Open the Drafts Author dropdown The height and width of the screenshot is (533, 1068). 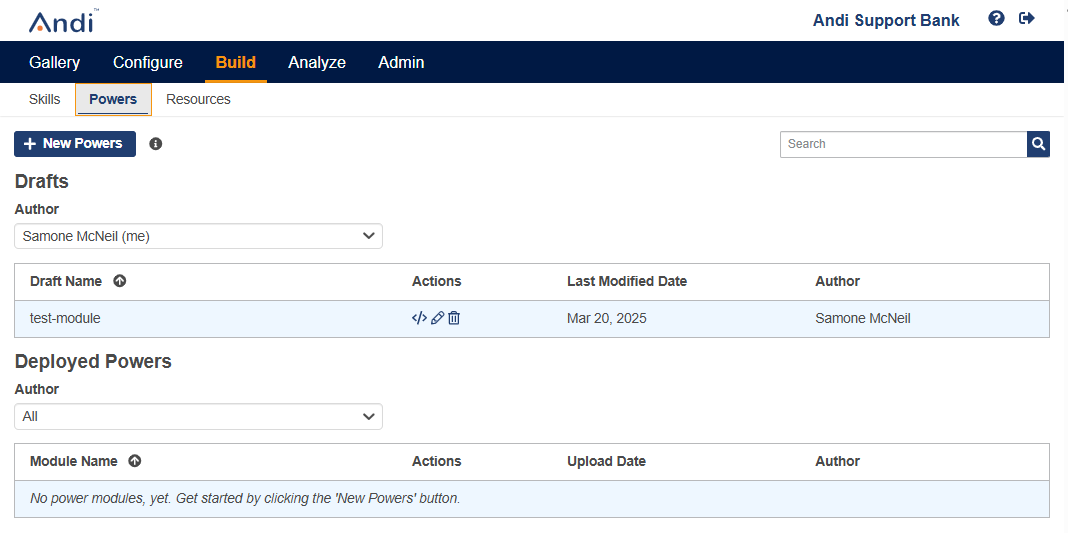click(x=198, y=236)
